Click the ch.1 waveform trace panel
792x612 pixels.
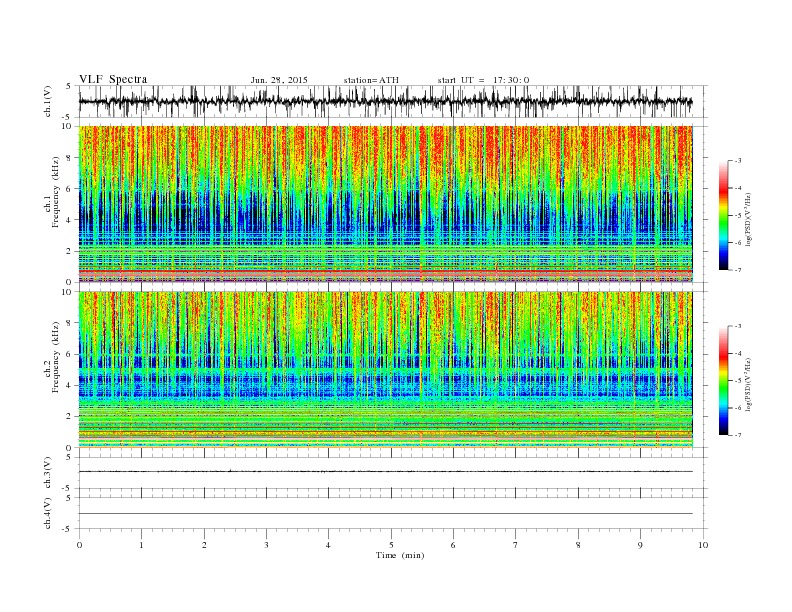pyautogui.click(x=393, y=101)
